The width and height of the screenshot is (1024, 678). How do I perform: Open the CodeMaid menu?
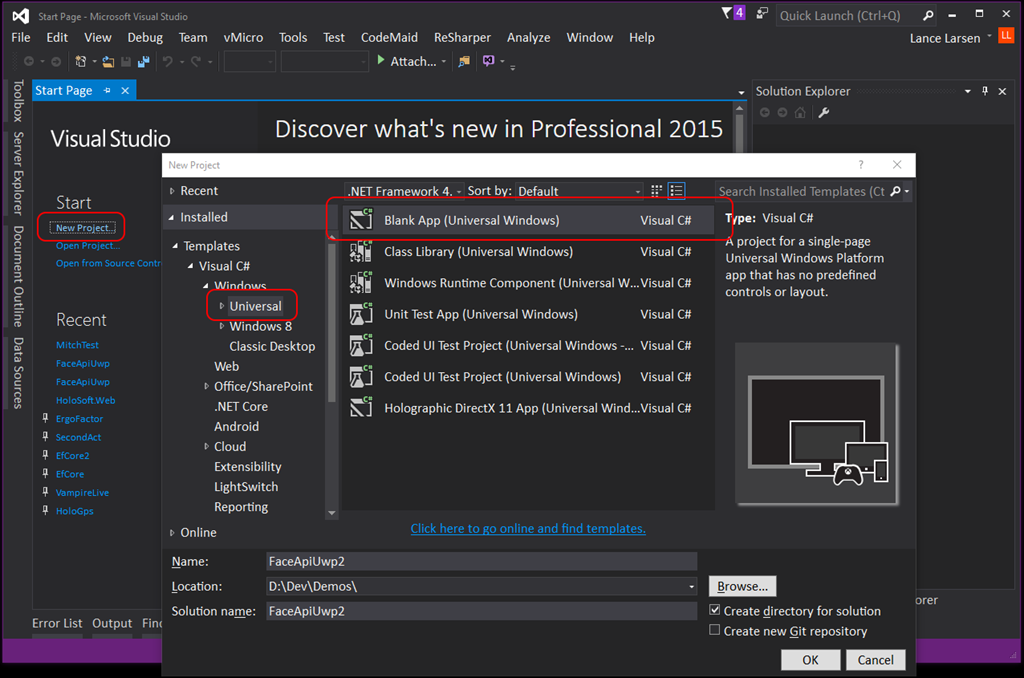389,37
